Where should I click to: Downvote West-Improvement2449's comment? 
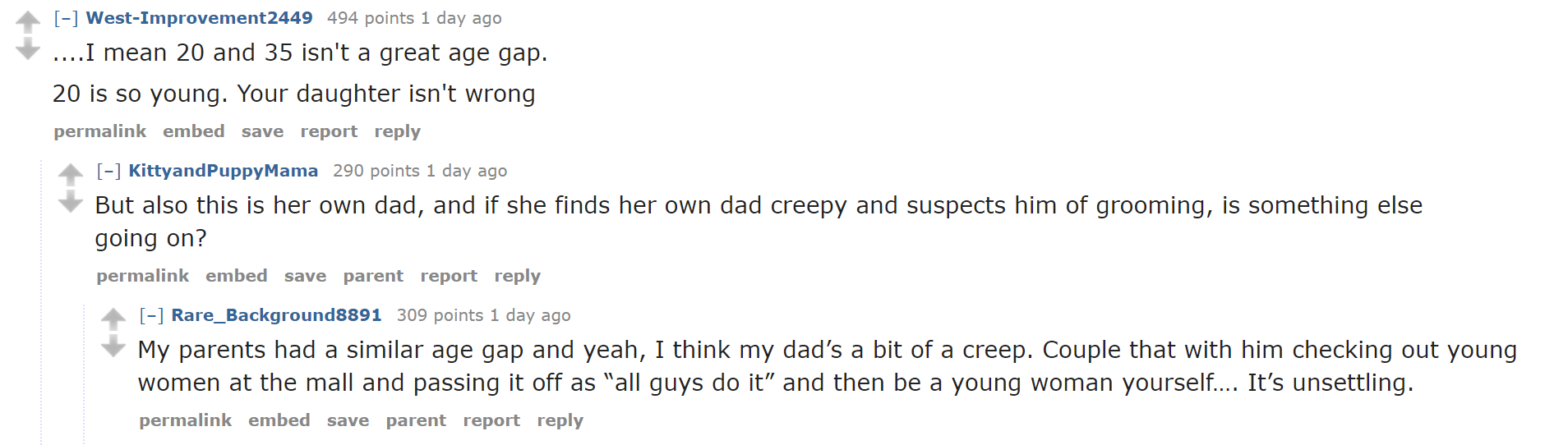click(x=28, y=49)
